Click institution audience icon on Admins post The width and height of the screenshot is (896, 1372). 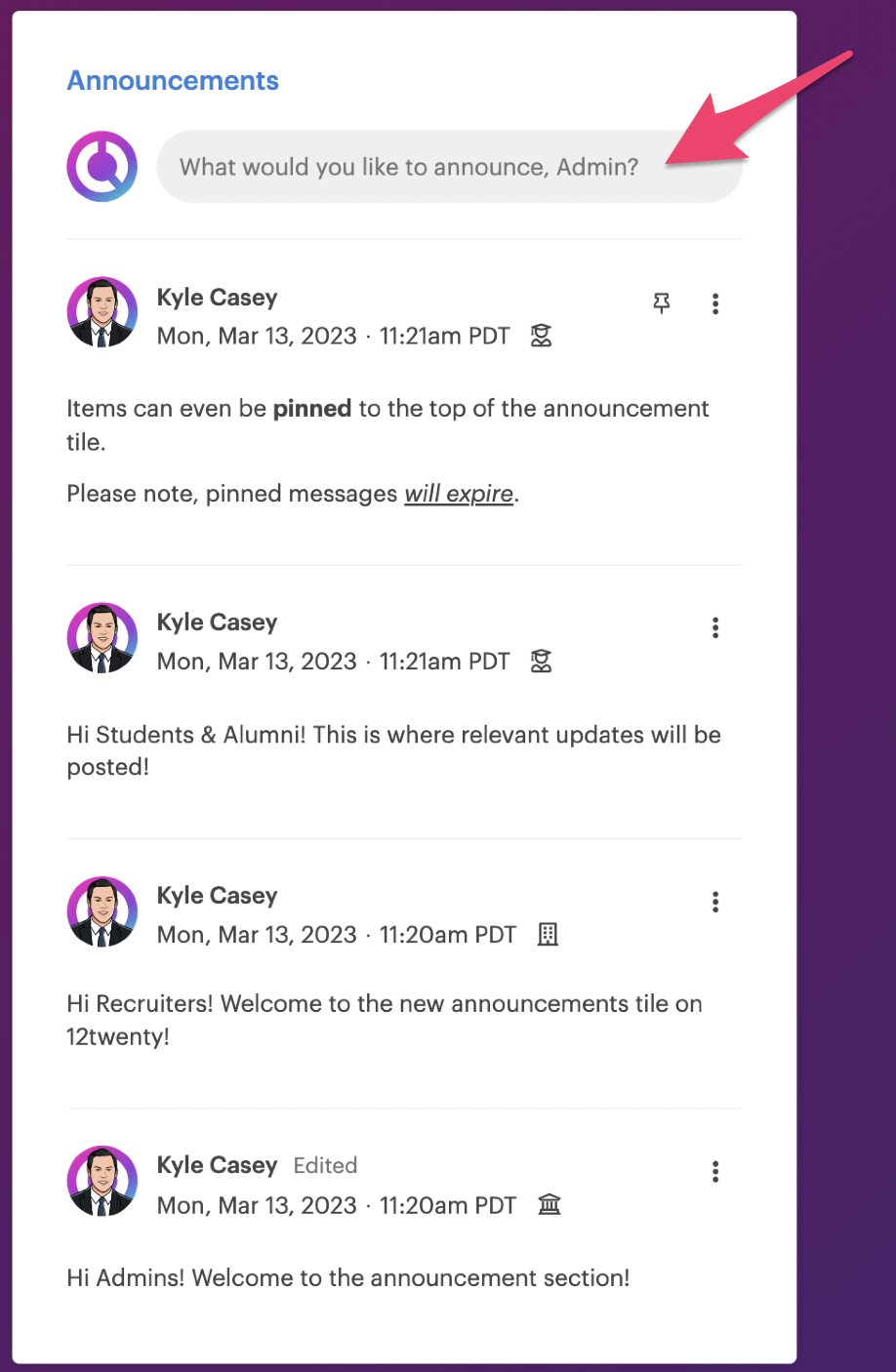point(550,1205)
